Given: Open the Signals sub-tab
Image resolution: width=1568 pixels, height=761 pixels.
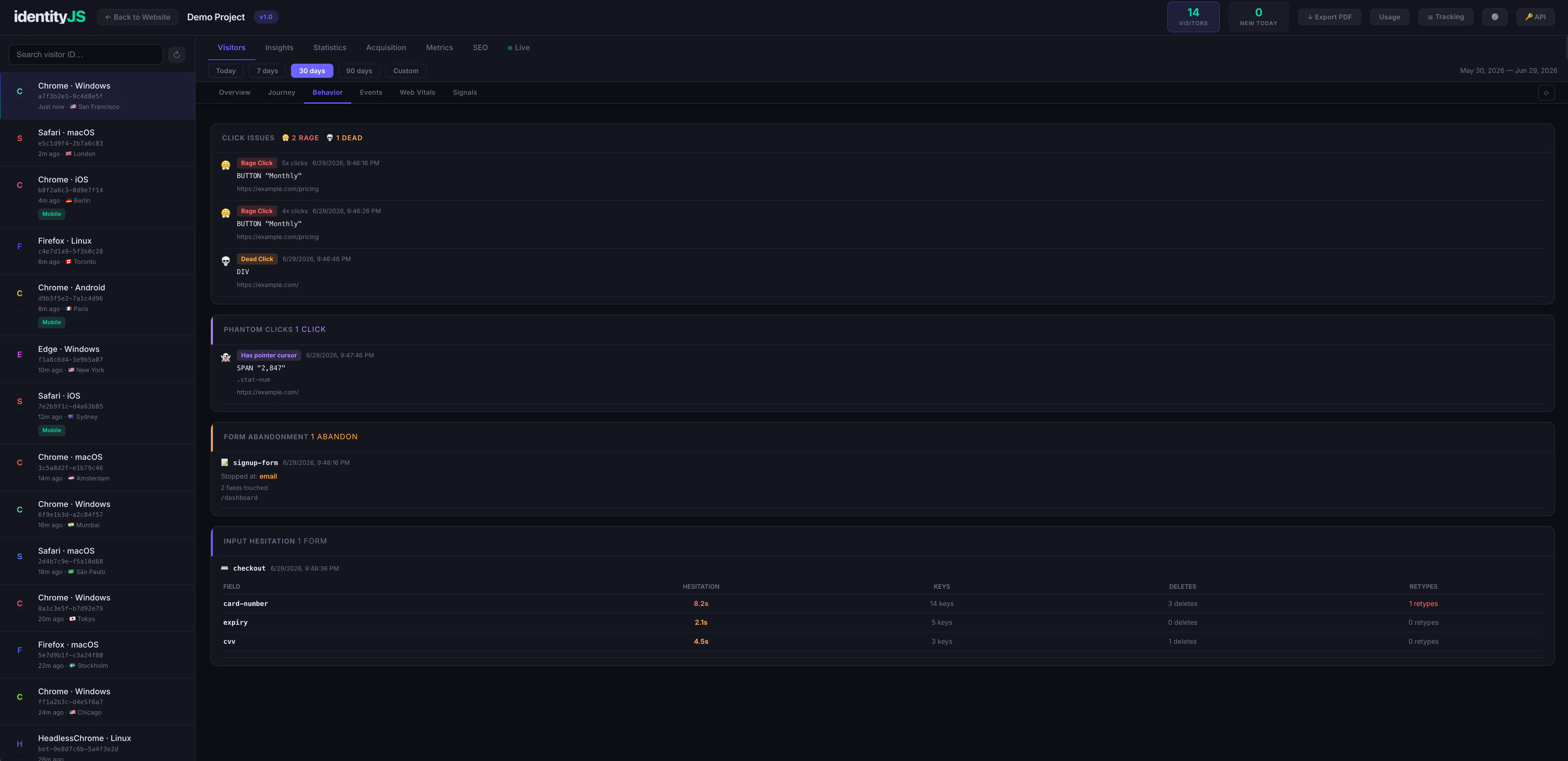Looking at the screenshot, I should coord(464,93).
